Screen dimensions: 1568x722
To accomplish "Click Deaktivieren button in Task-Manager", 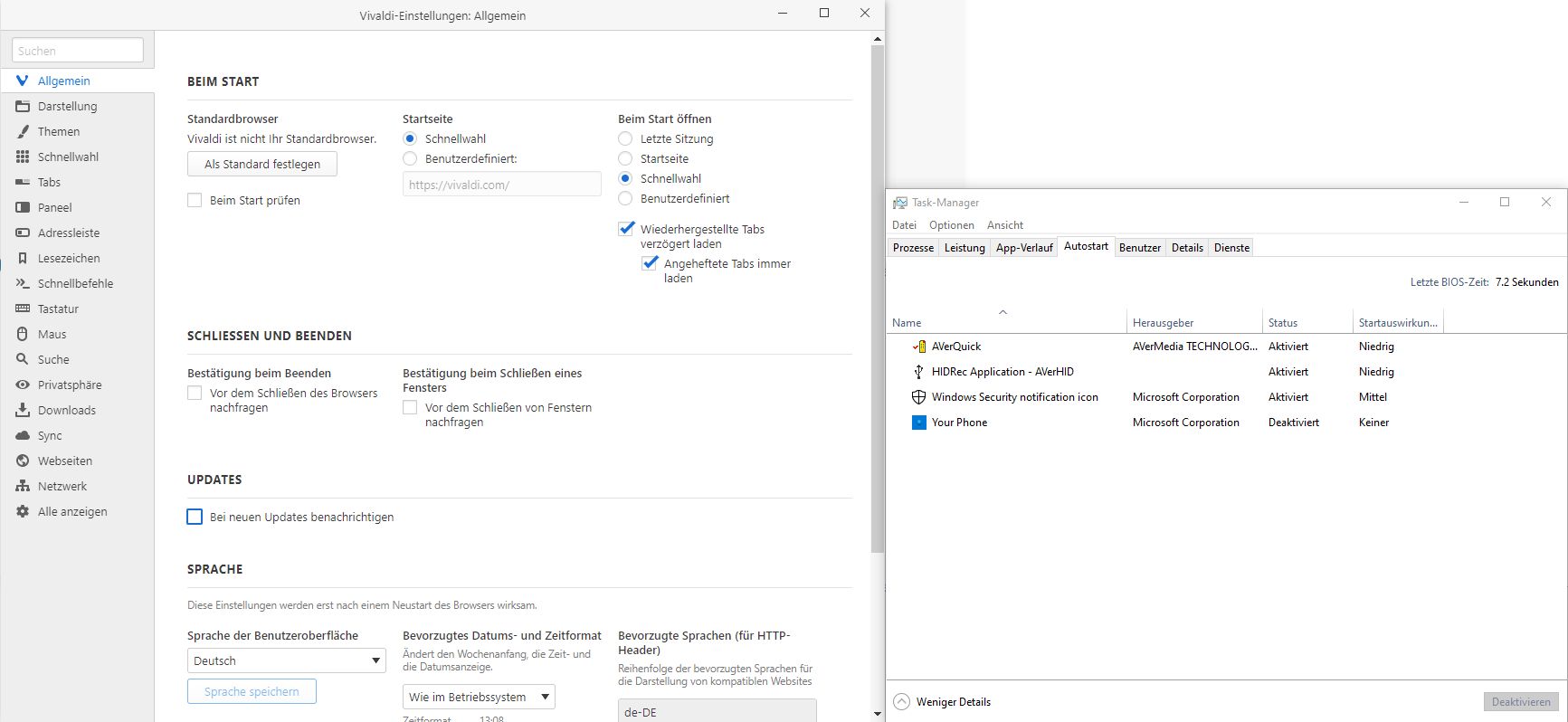I will tap(1521, 701).
